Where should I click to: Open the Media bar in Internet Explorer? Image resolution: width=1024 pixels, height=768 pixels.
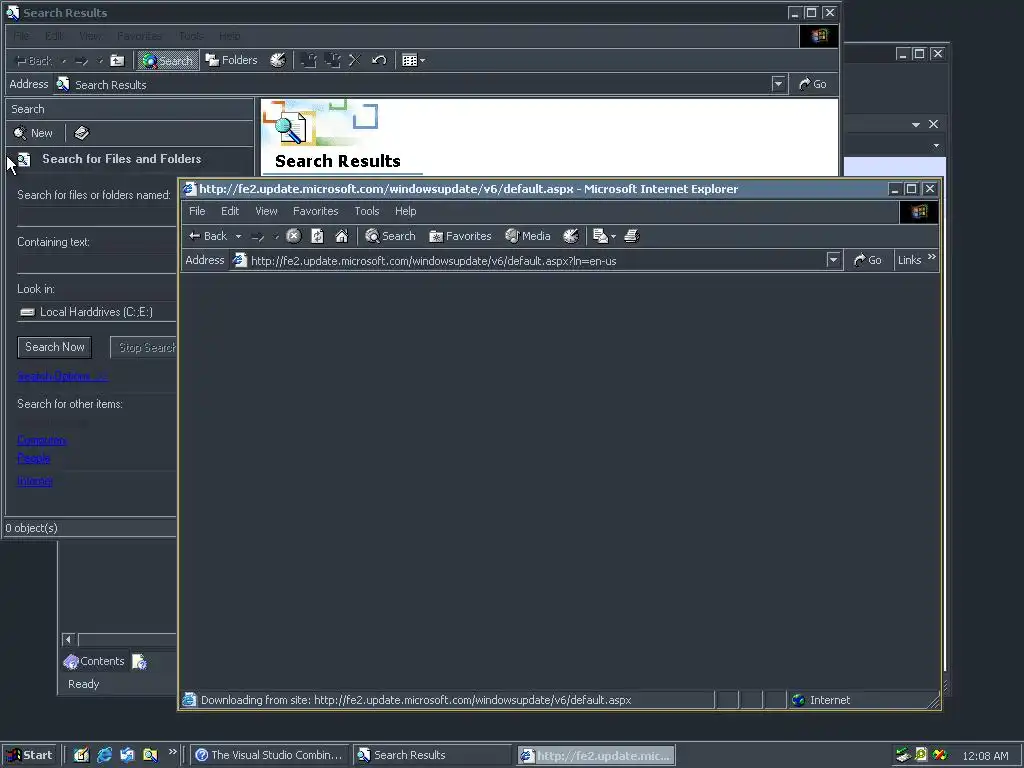[x=528, y=236]
